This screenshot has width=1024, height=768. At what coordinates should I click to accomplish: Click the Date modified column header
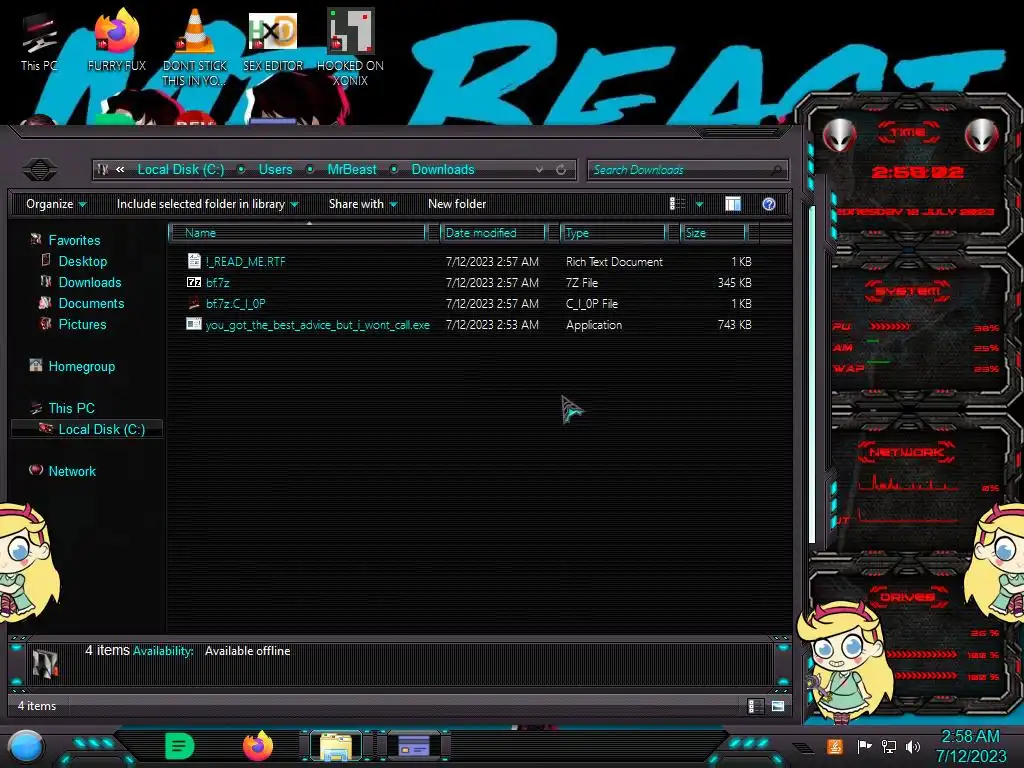tap(493, 233)
